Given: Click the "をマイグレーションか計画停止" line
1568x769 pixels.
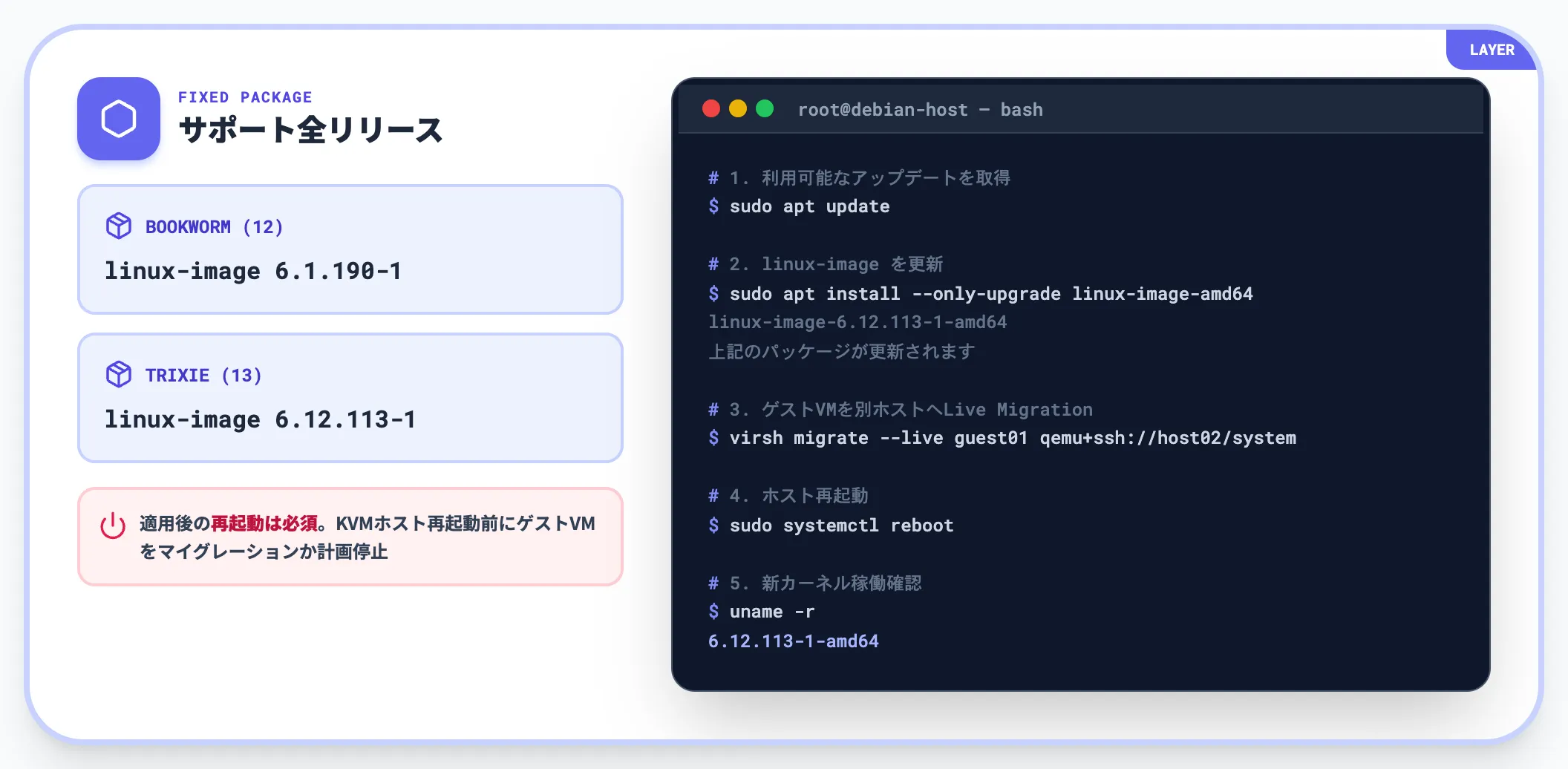Looking at the screenshot, I should point(264,552).
